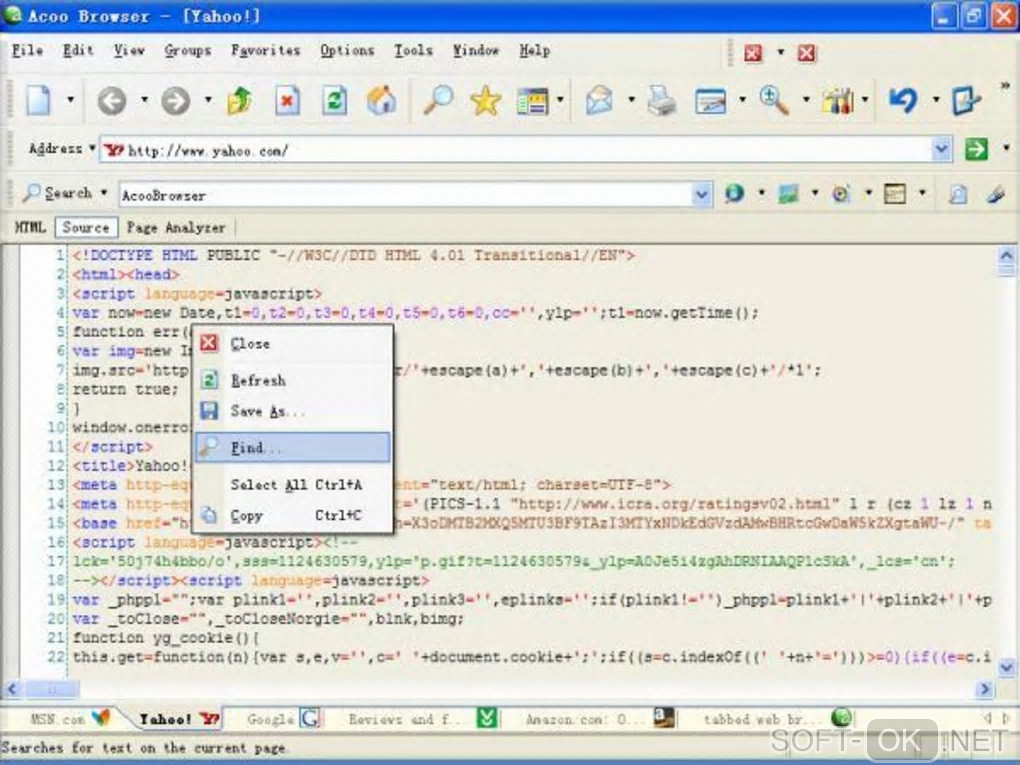Open the tools cleanup icon
This screenshot has width=1020, height=765.
[838, 101]
